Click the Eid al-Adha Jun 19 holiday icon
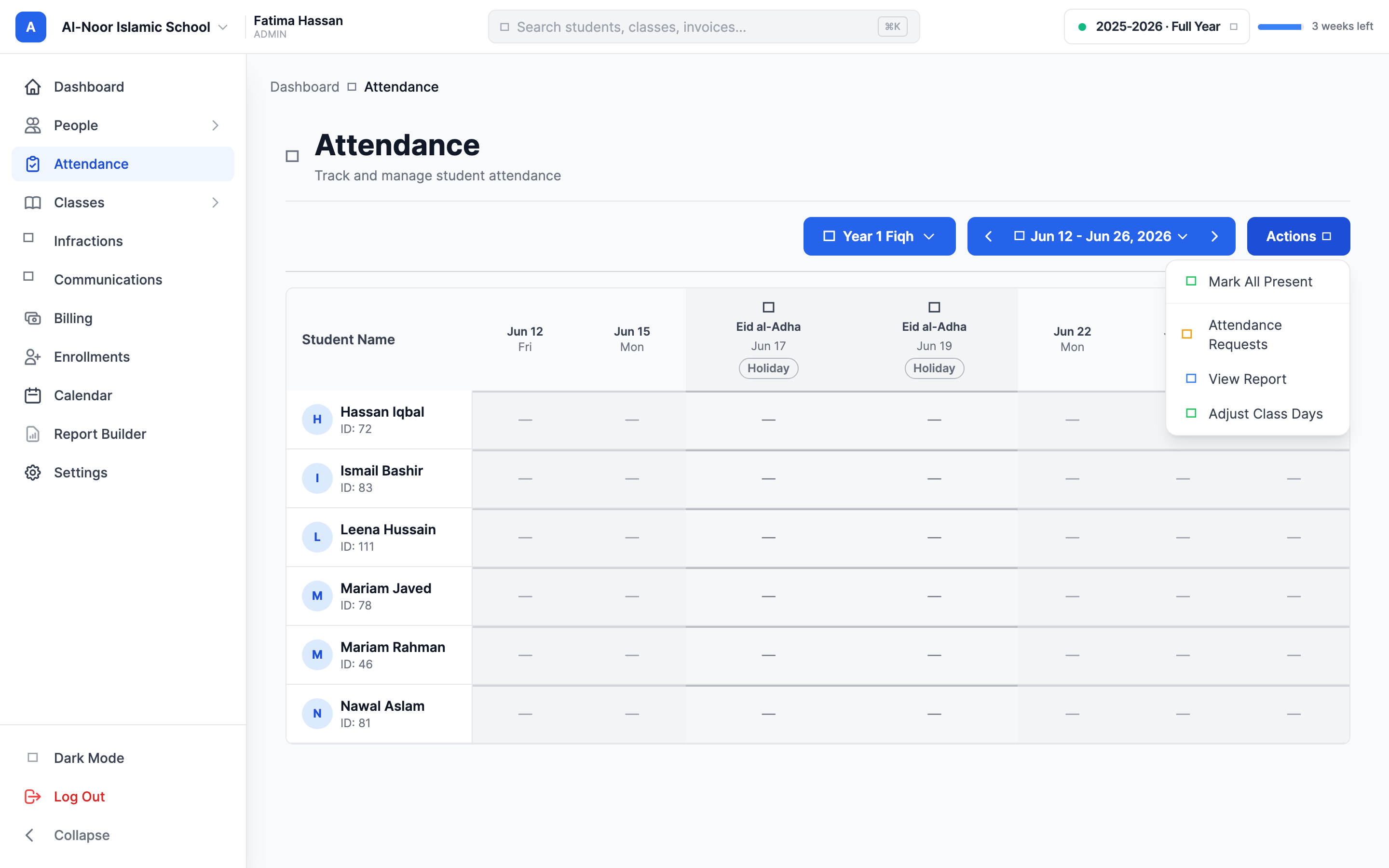The image size is (1389, 868). pyautogui.click(x=934, y=307)
